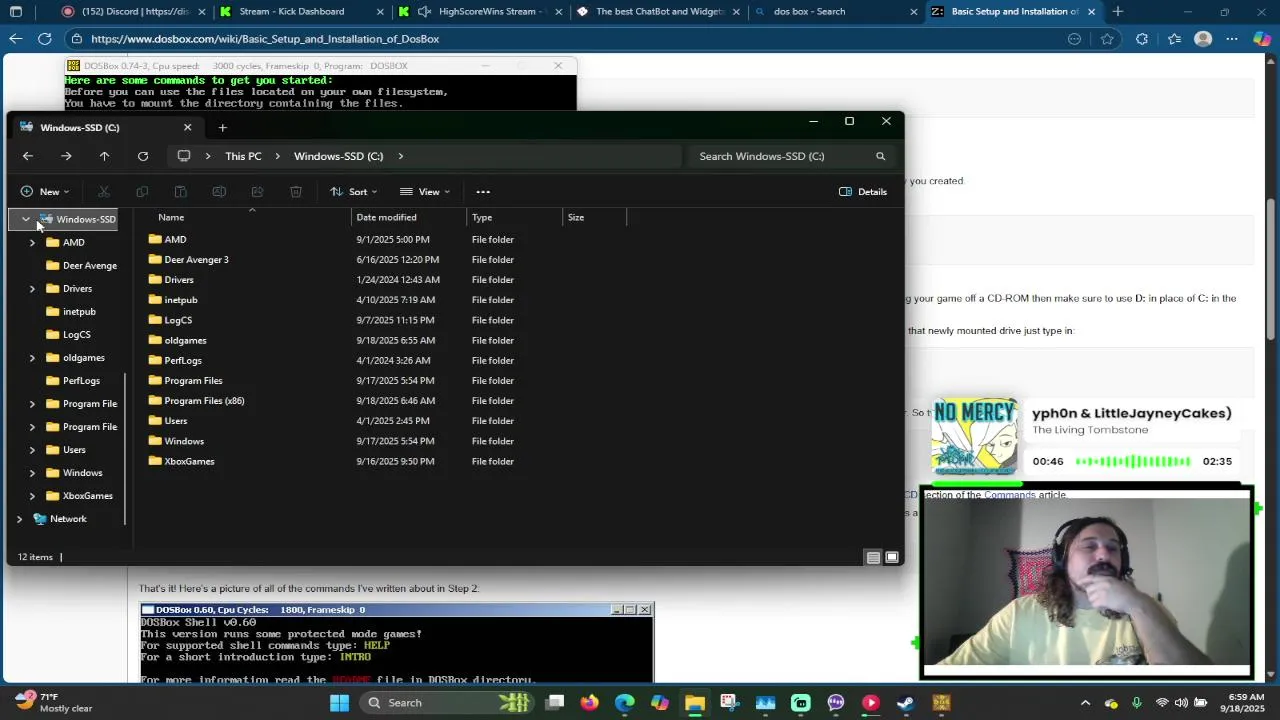Sort files by Date modified column header
The width and height of the screenshot is (1280, 720).
386,217
